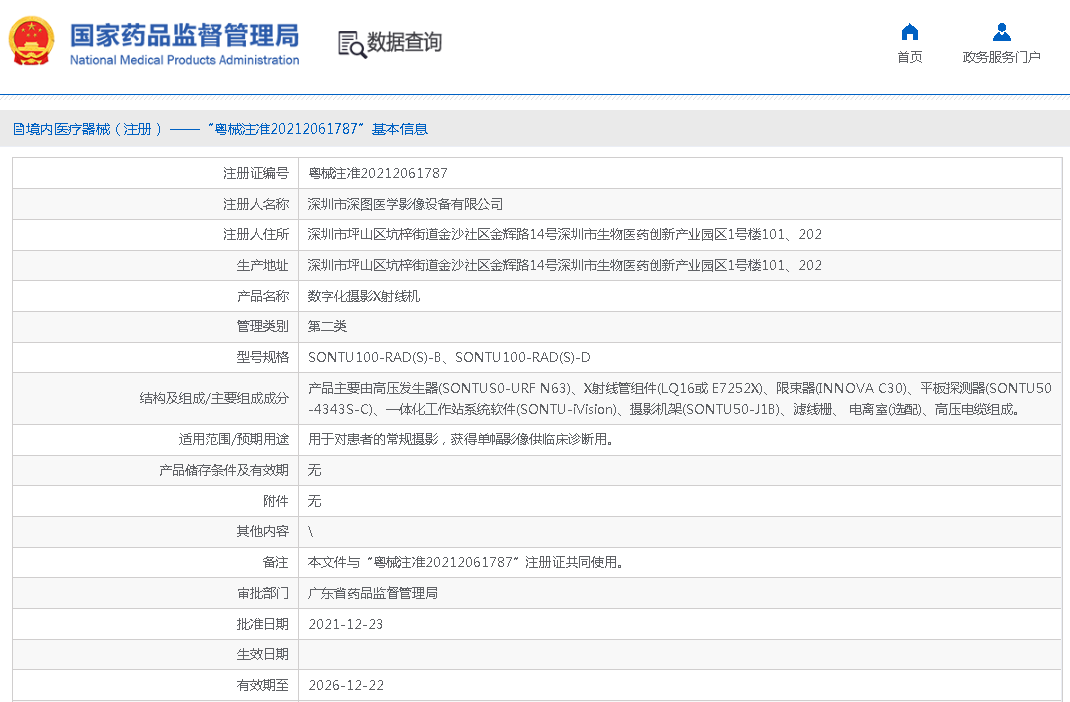
Task: Click the 境内医疗器械（注册）breadcrumb heading
Action: point(88,129)
